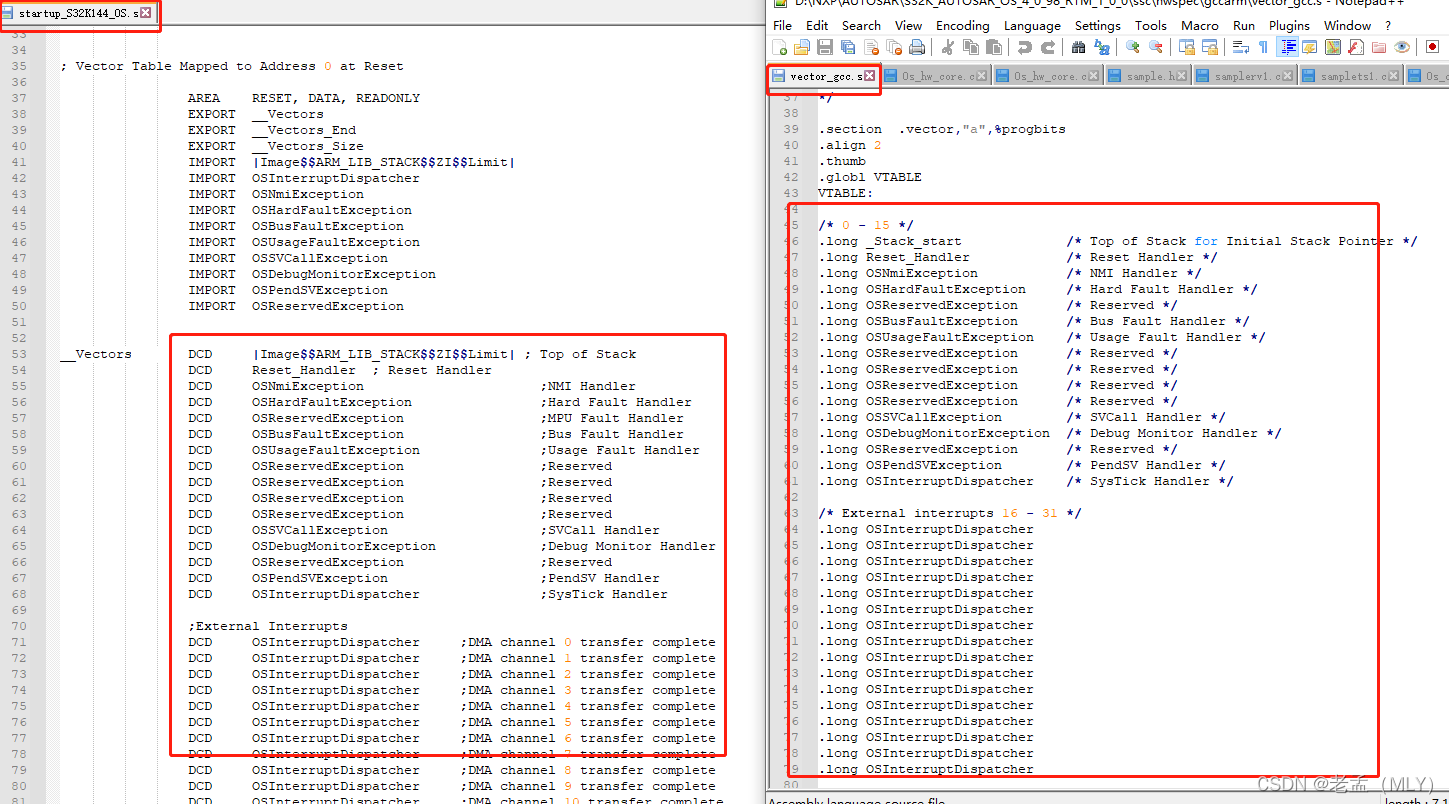Select the startup_S32K144_OS.s tab in left window
Image resolution: width=1449 pixels, height=804 pixels.
click(78, 13)
